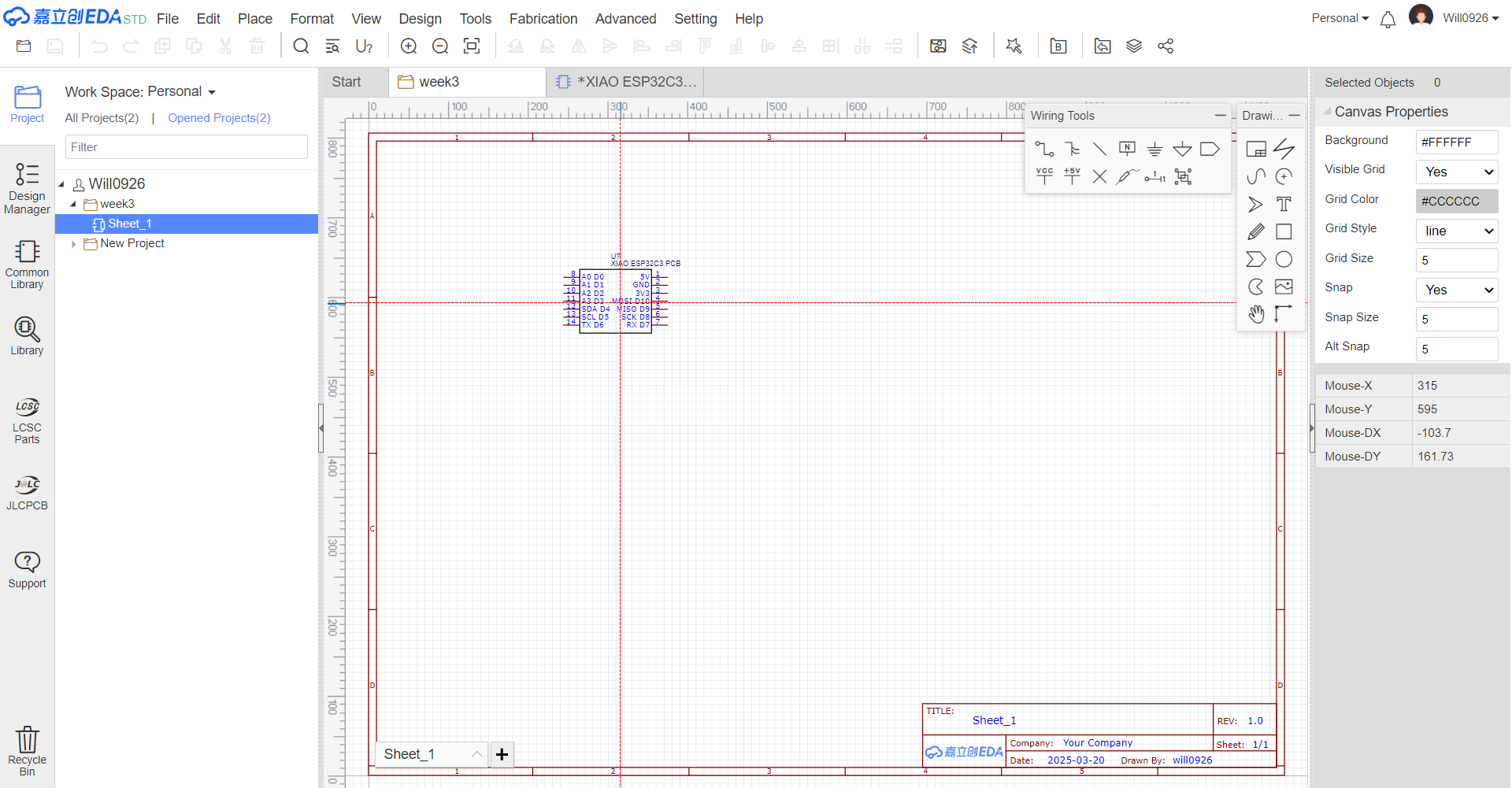Image resolution: width=1512 pixels, height=788 pixels.
Task: Open the Snap Yes/No dropdown
Action: pos(1457,290)
